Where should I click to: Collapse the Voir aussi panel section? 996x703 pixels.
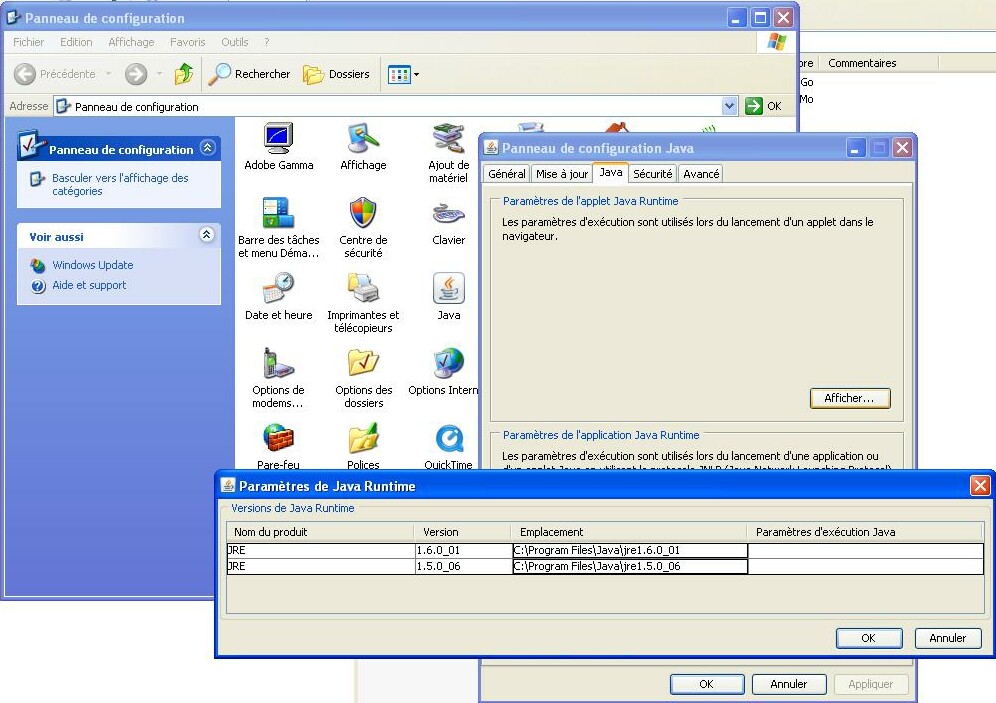point(207,235)
